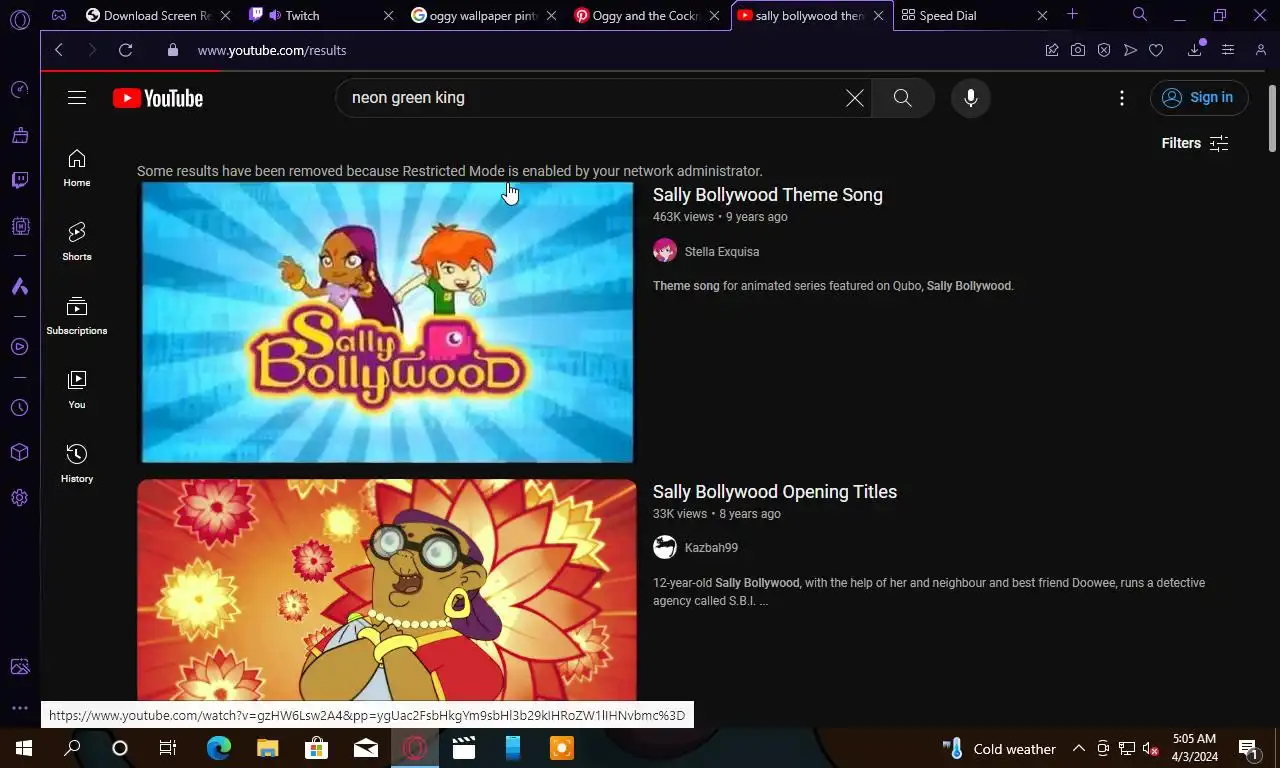Reload the current YouTube page
This screenshot has height=768, width=1280.
coord(125,50)
